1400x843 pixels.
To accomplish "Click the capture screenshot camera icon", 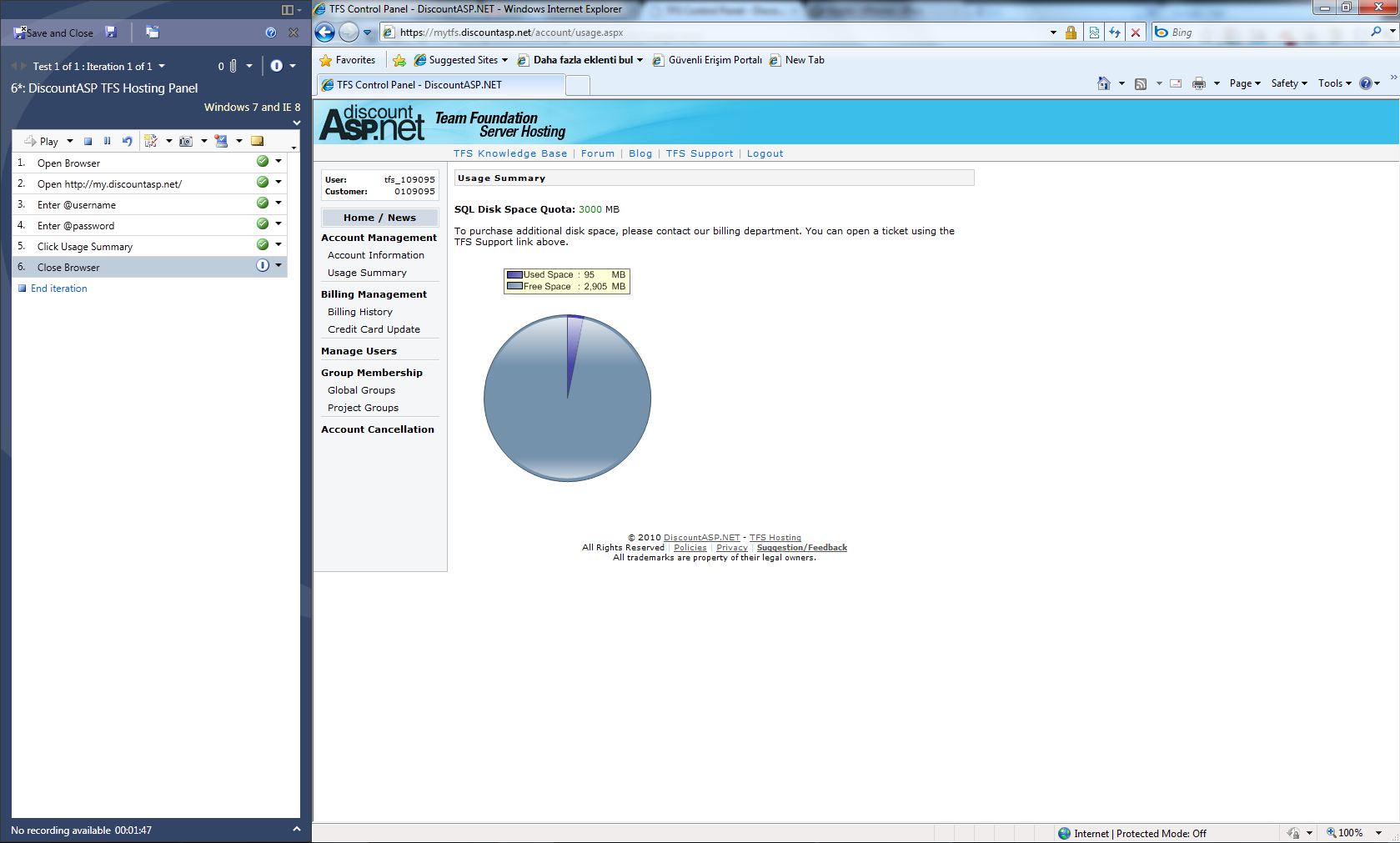I will point(186,141).
